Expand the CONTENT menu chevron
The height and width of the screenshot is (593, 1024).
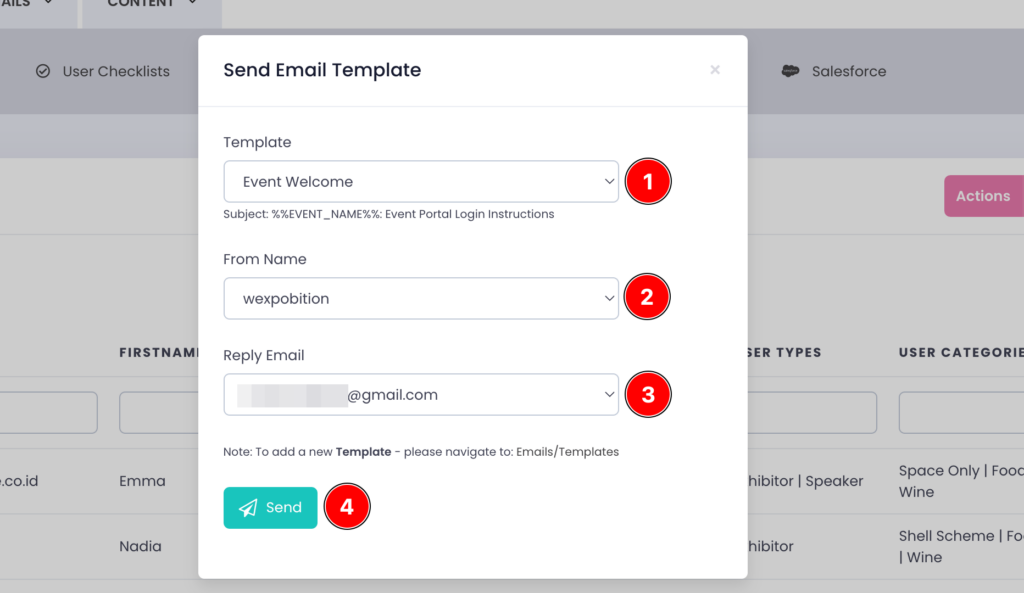click(191, 4)
